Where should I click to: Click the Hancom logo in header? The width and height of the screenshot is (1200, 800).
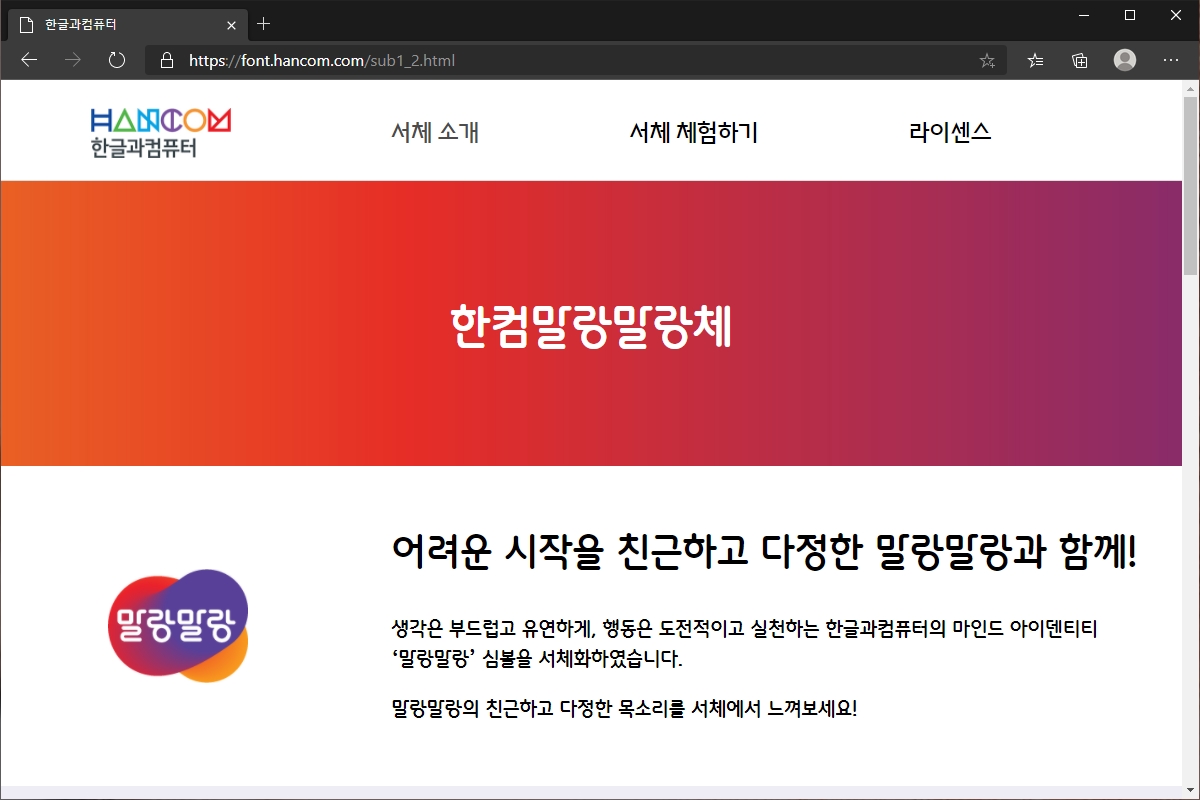pos(161,133)
